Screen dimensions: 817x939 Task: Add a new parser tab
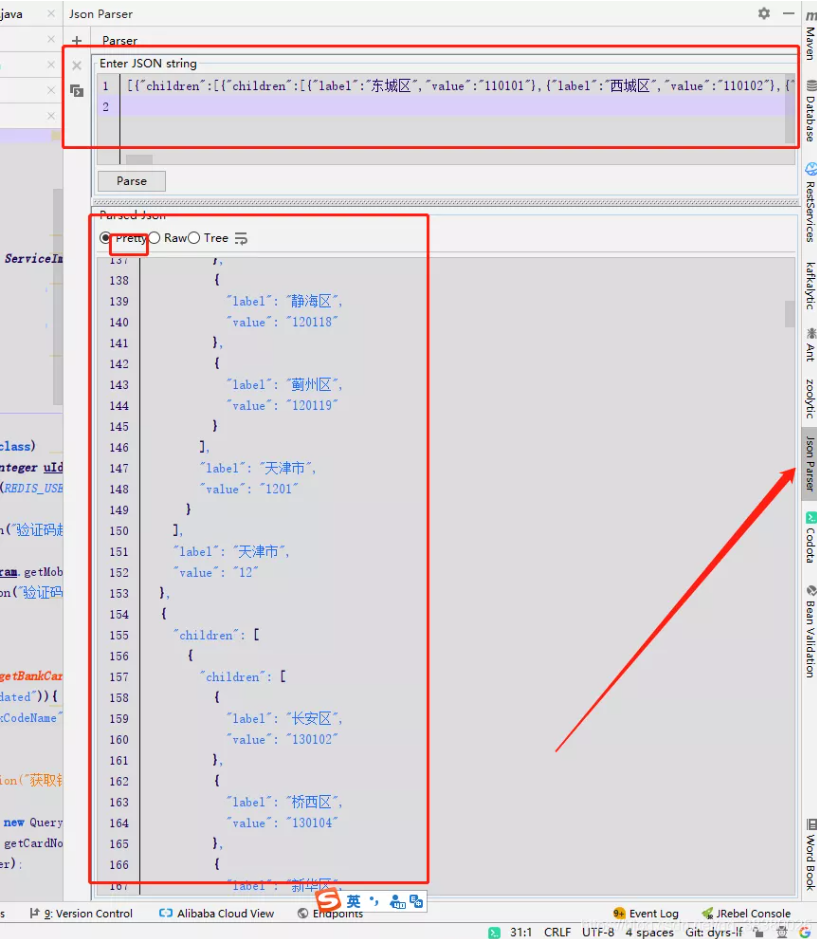coord(77,40)
